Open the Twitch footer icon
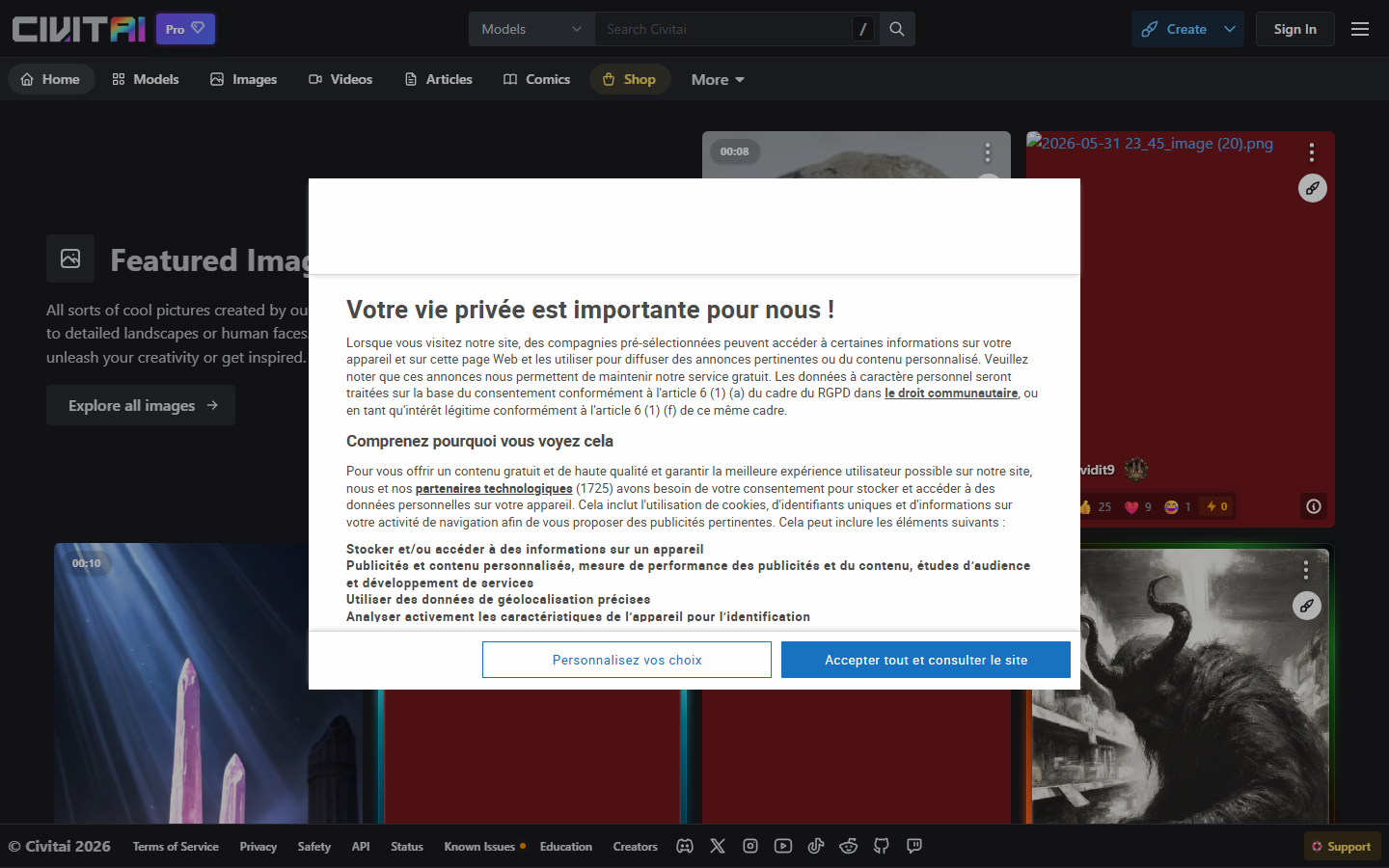 click(x=914, y=846)
